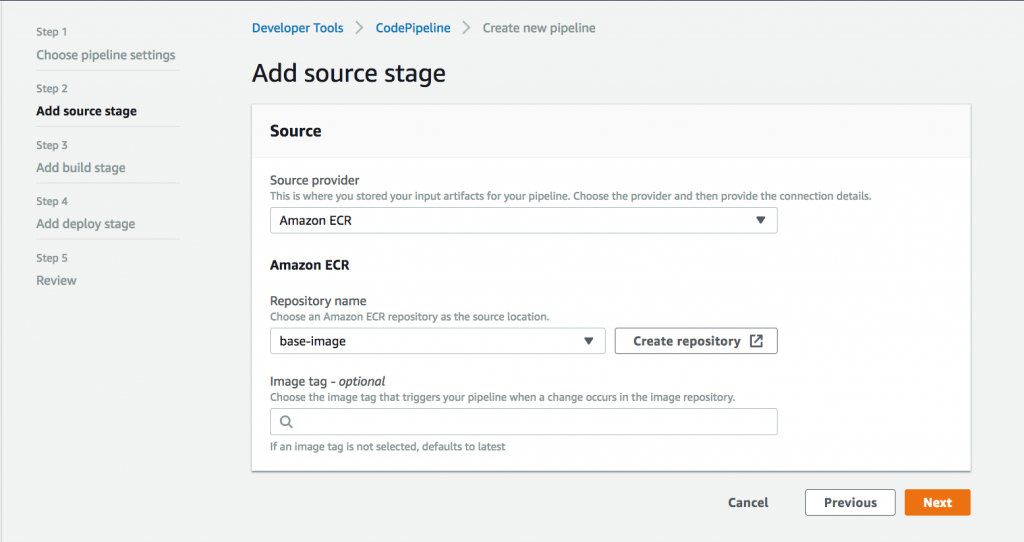Click the Source provider dropdown arrow
The image size is (1024, 542).
click(x=760, y=221)
